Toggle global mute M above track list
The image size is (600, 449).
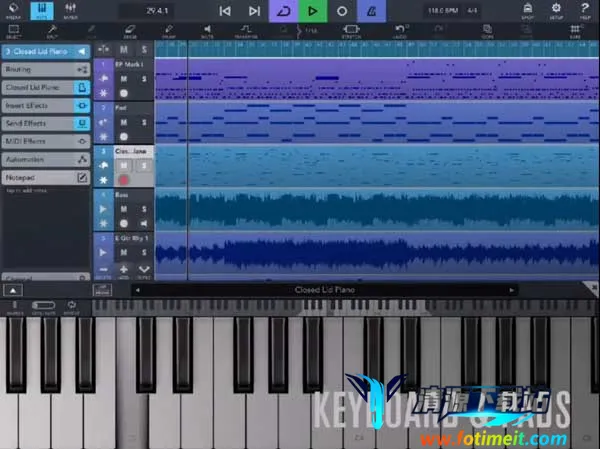pyautogui.click(x=124, y=49)
